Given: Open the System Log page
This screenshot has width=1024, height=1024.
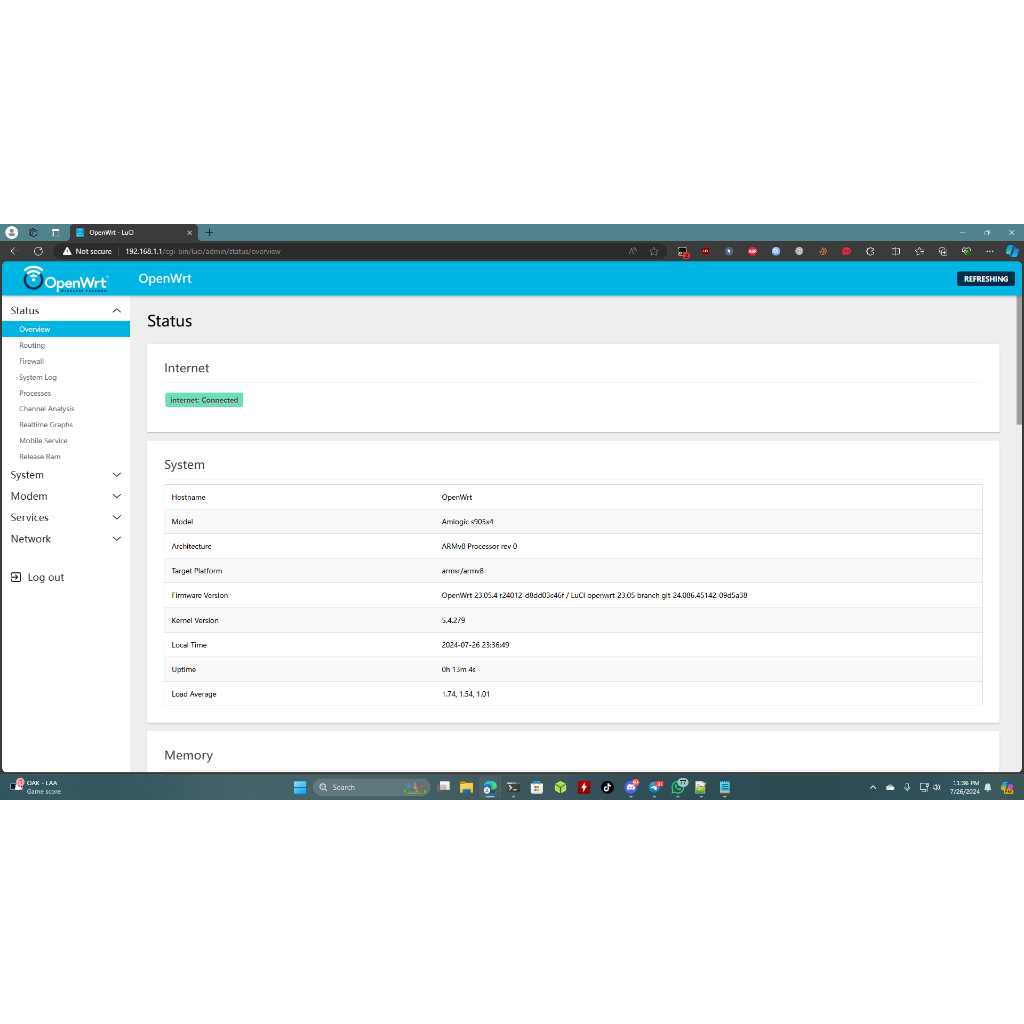Looking at the screenshot, I should pos(38,377).
